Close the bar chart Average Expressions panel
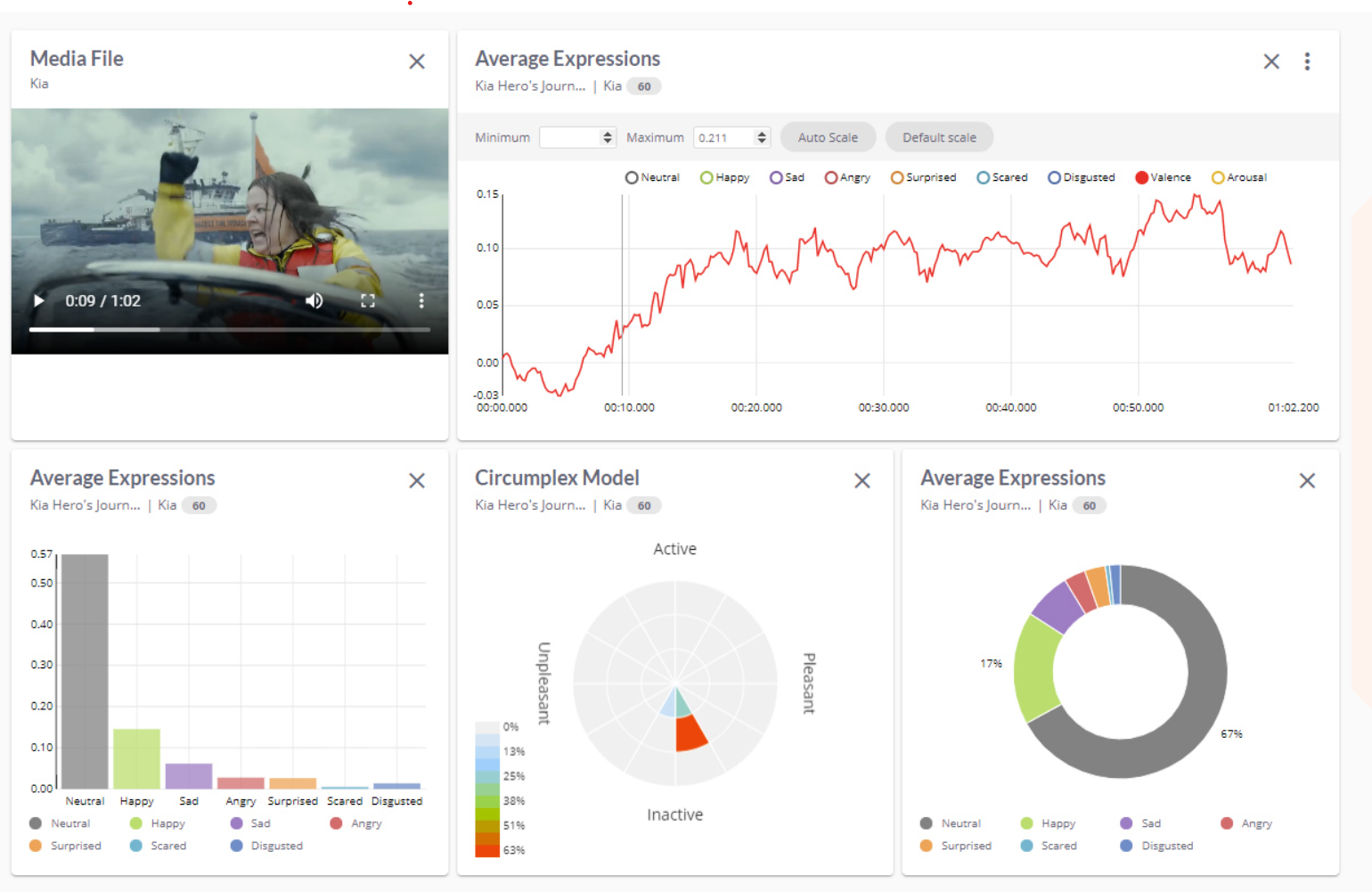The image size is (1372, 892). [417, 481]
